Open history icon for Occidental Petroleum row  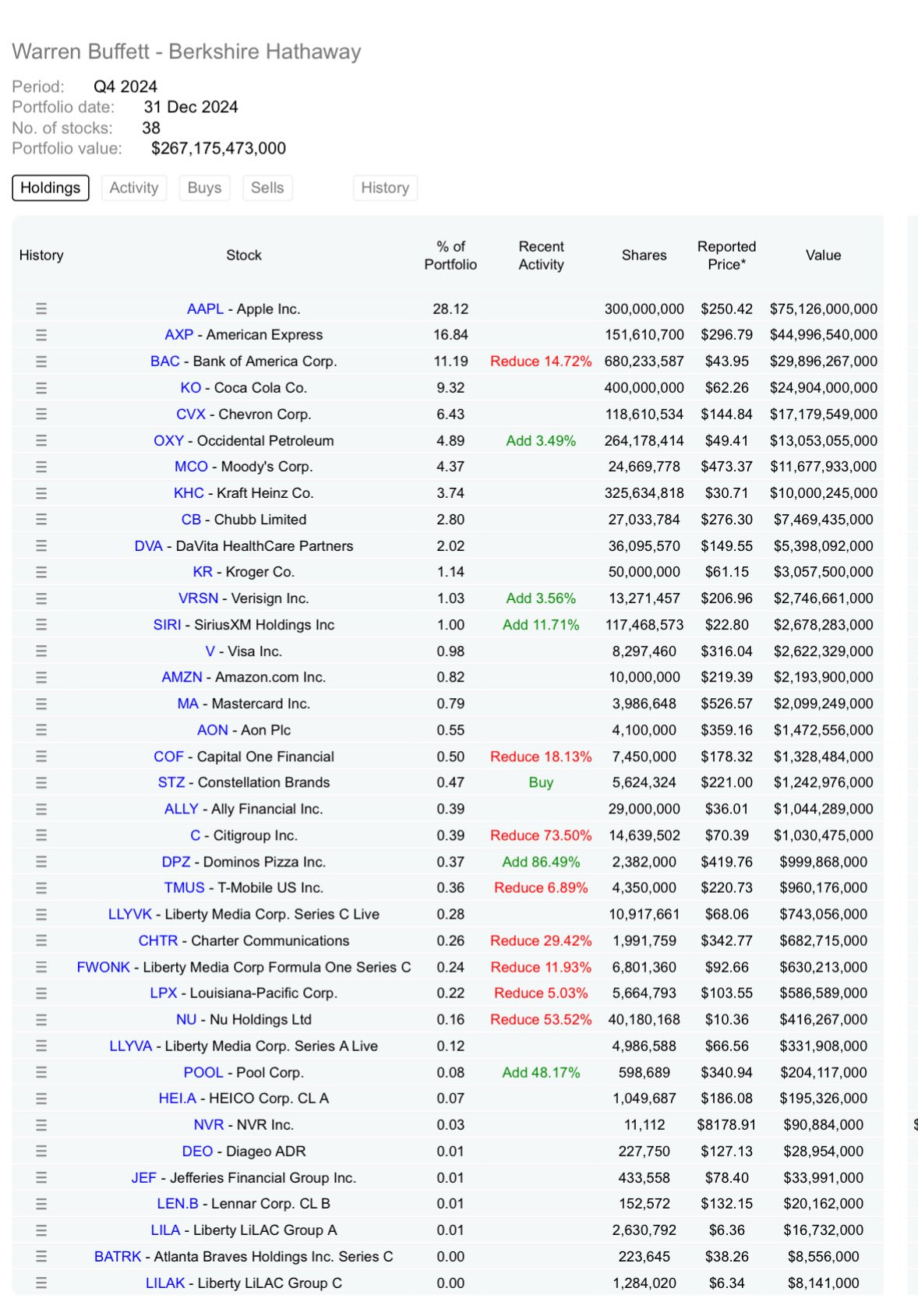click(41, 441)
